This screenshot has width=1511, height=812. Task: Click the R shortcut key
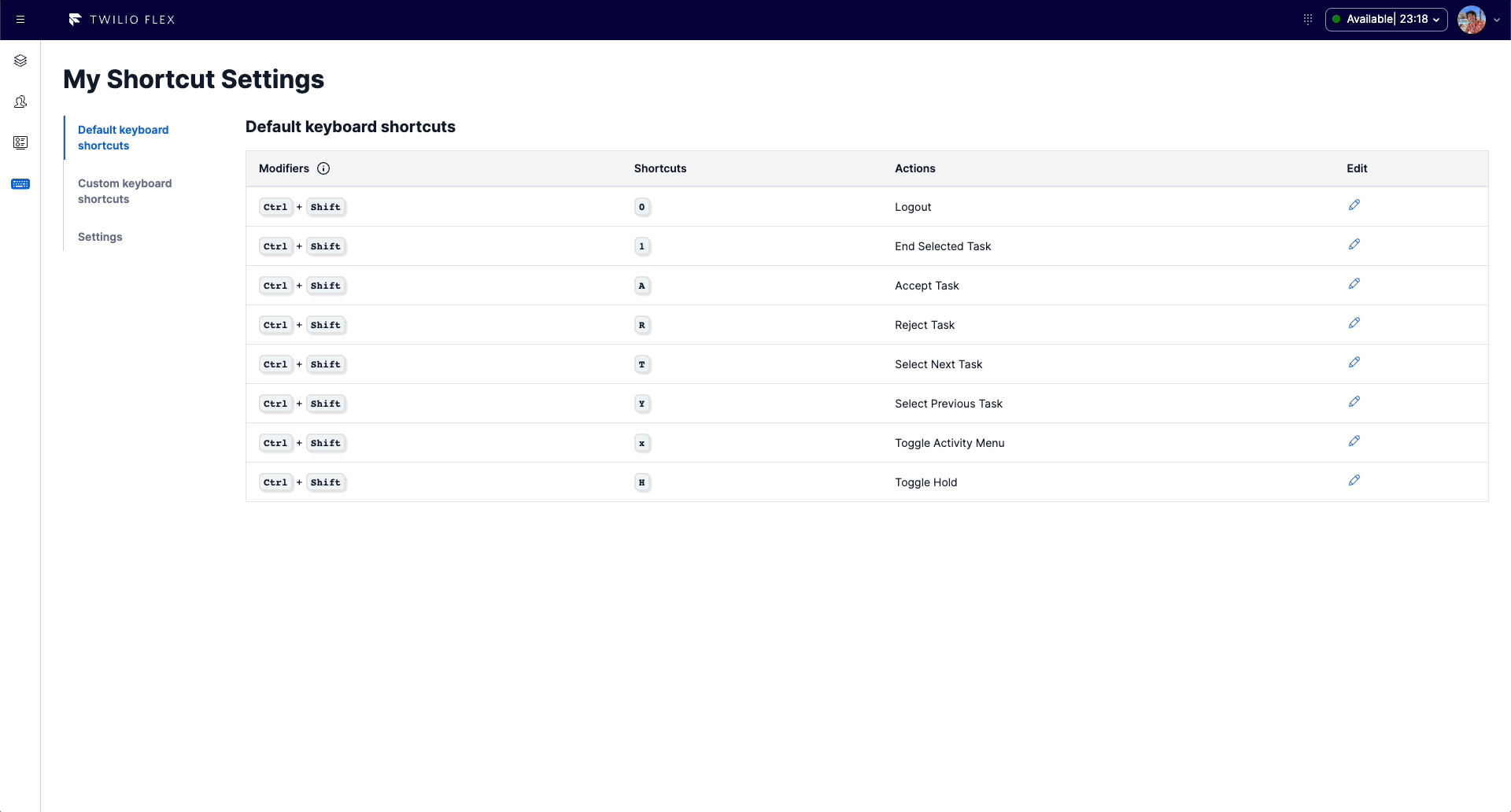click(x=642, y=325)
